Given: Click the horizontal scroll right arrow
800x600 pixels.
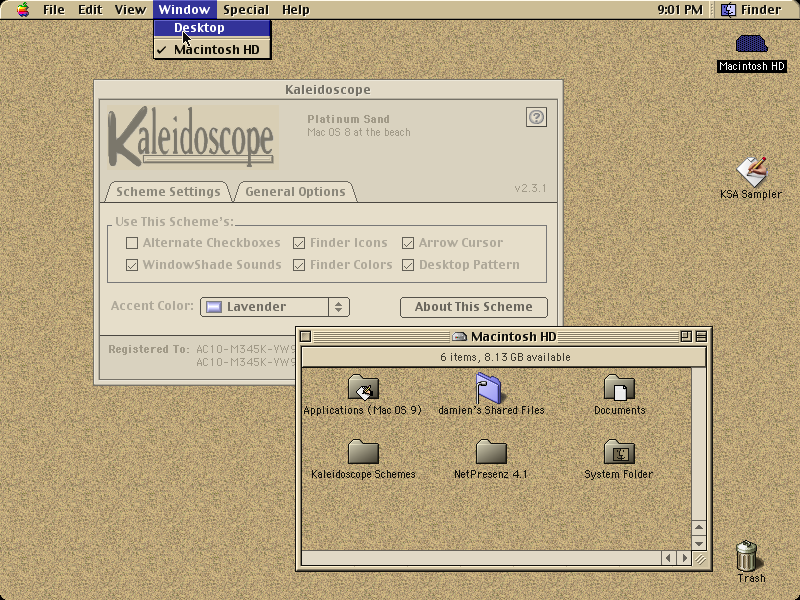Looking at the screenshot, I should click(684, 558).
